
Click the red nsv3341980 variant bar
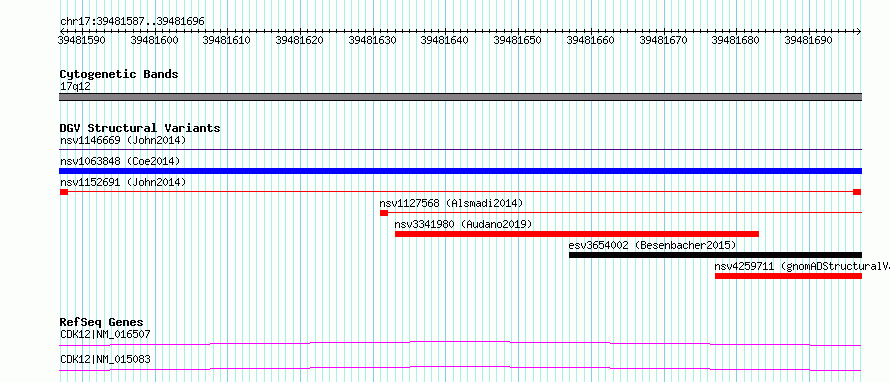pos(577,234)
